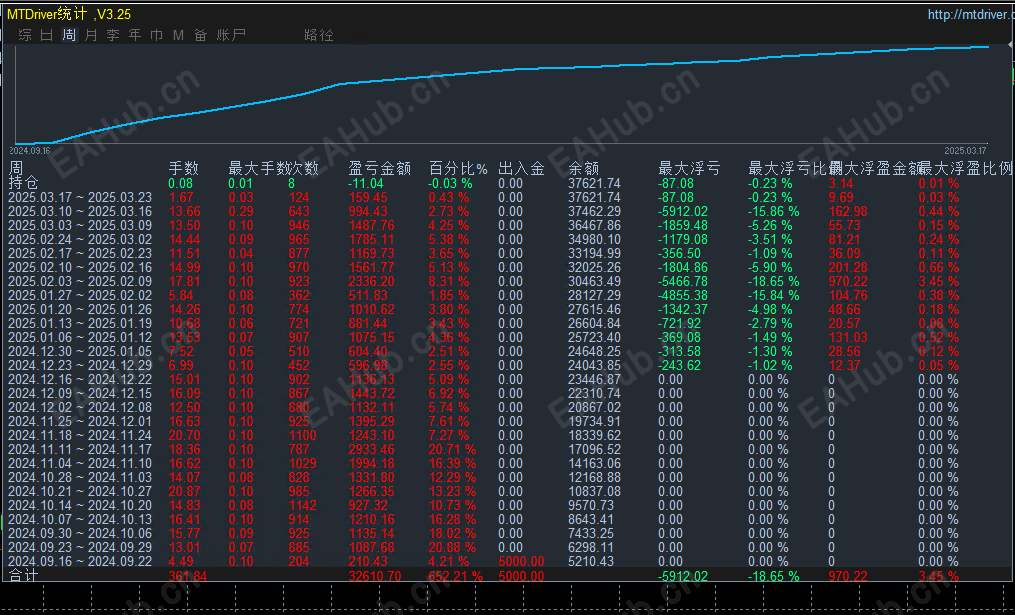Click floating loss -5466.78
The height and width of the screenshot is (615, 1015).
pos(683,282)
